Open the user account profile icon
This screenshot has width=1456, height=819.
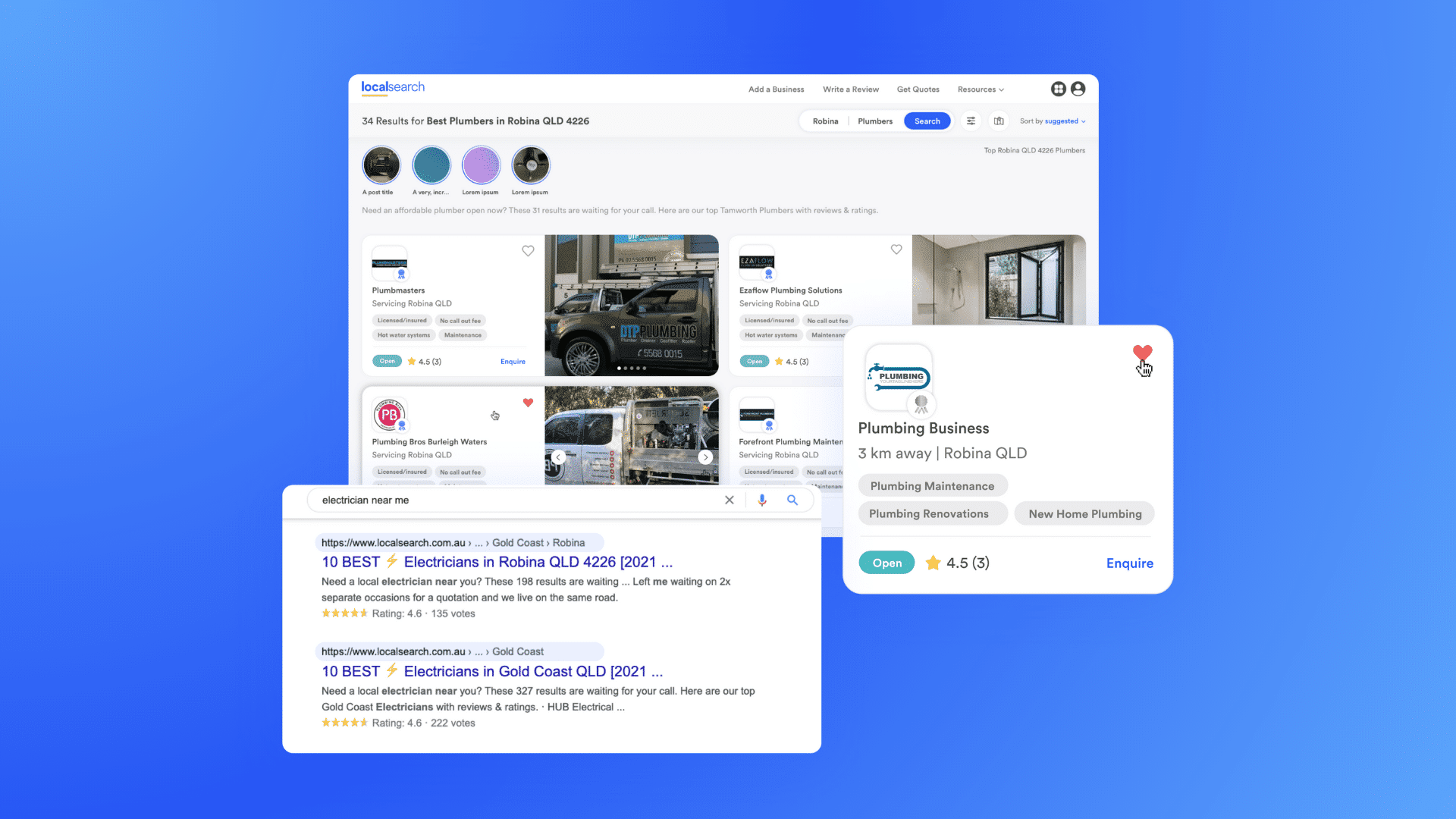1078,89
